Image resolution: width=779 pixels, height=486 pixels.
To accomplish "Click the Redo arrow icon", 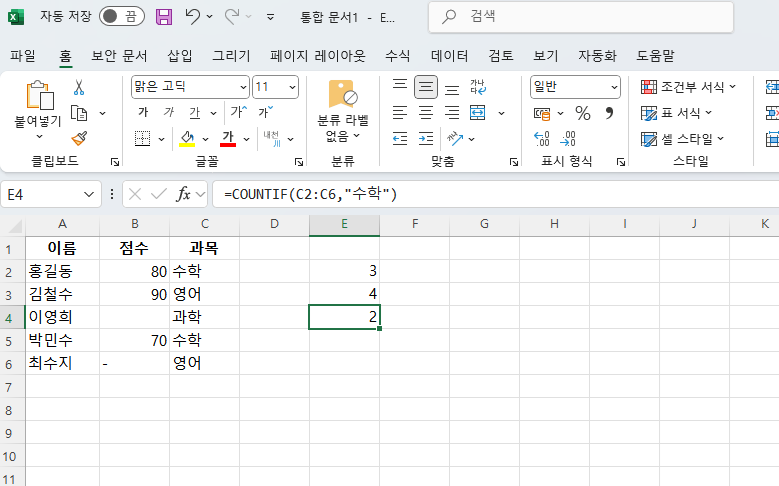I will [x=232, y=17].
